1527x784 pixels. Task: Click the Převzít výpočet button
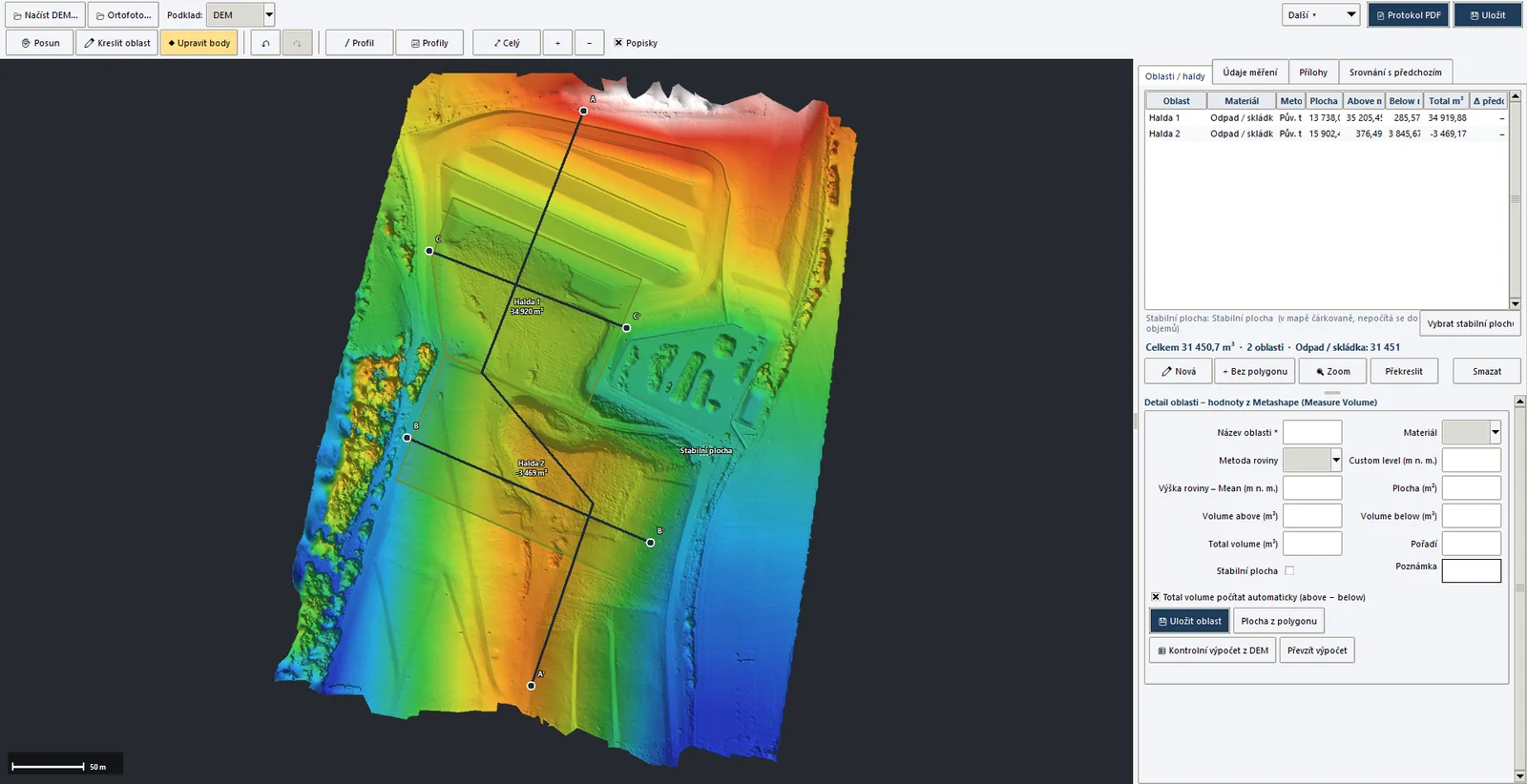(1317, 650)
